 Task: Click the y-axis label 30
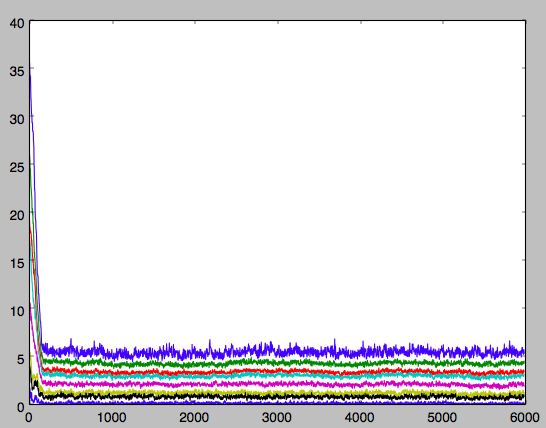point(17,119)
